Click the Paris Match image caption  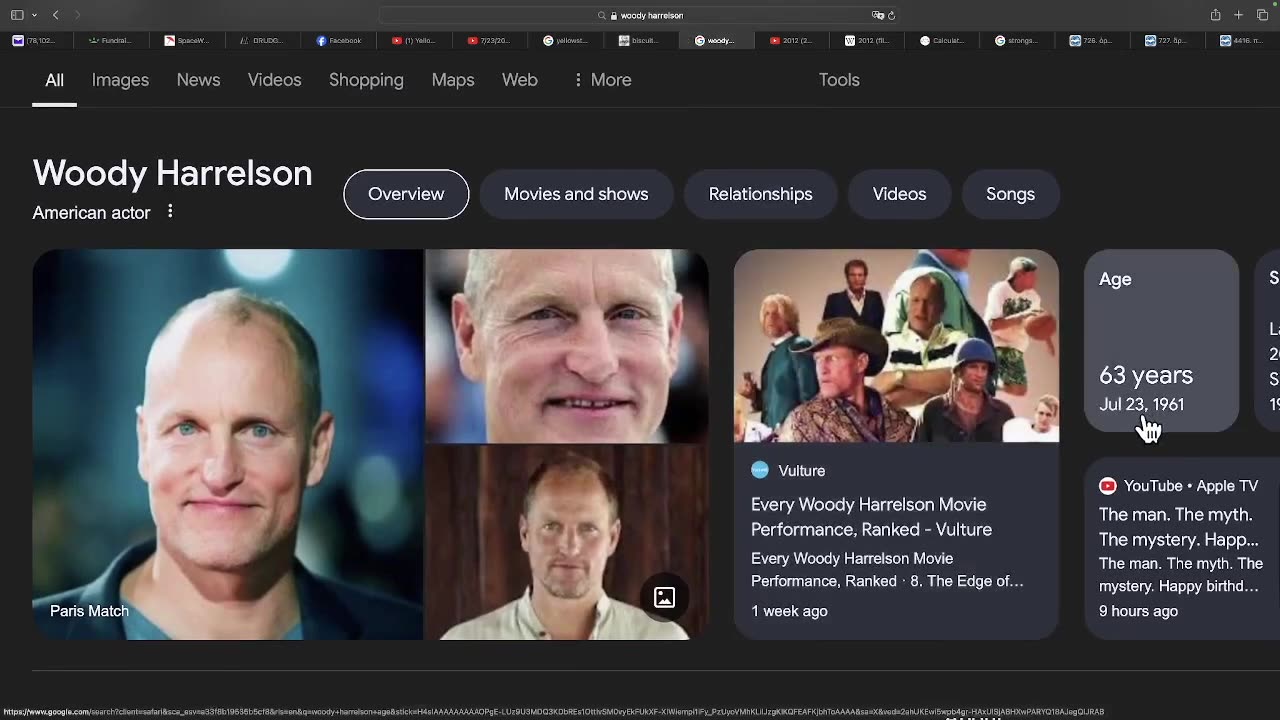(89, 611)
